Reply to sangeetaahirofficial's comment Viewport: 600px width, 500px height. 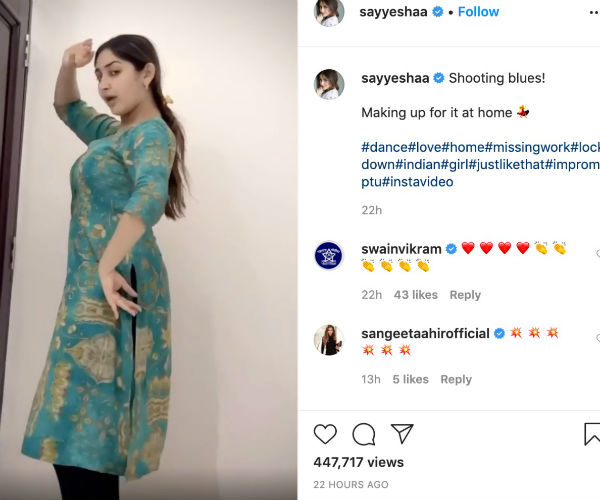tap(456, 379)
